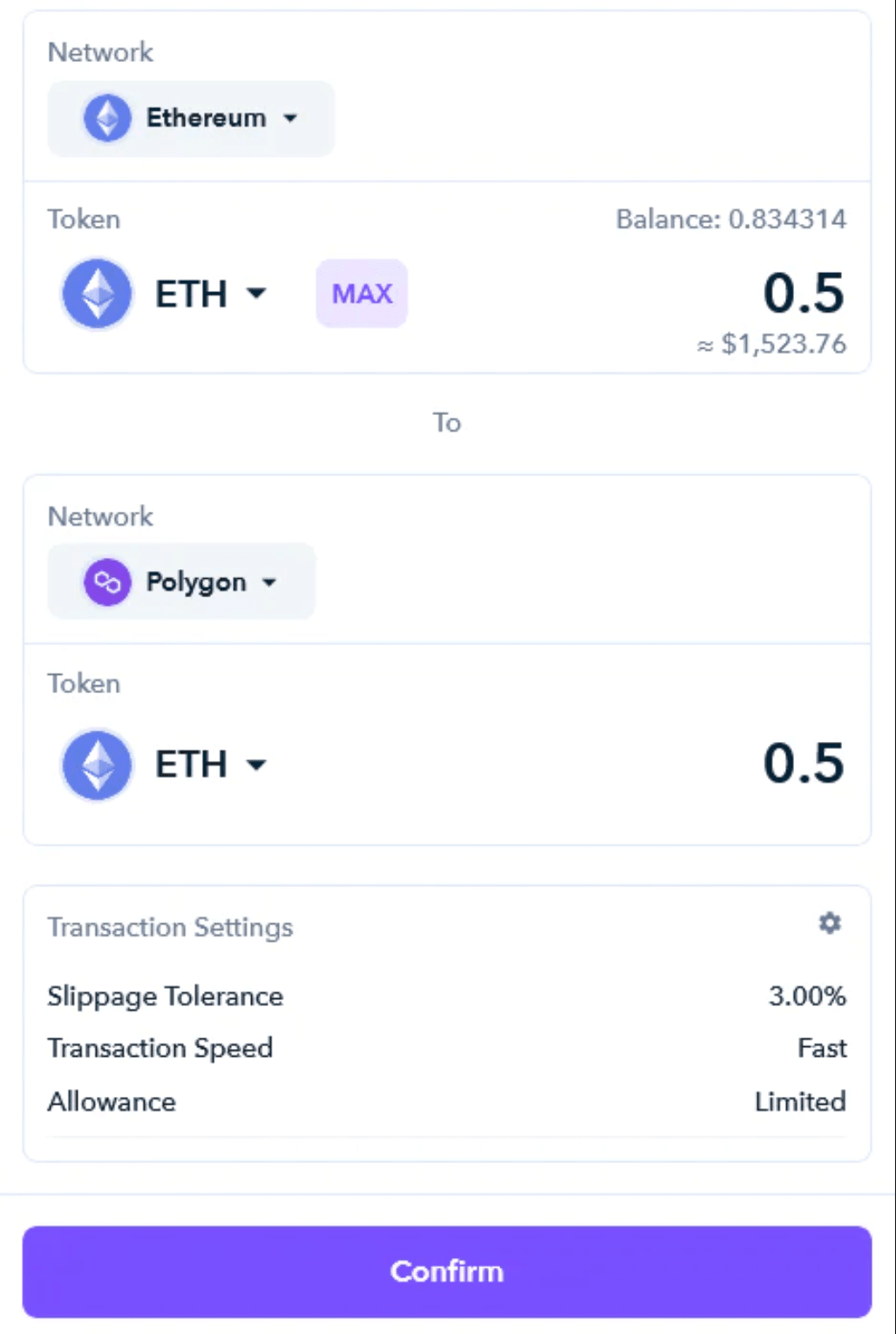The width and height of the screenshot is (896, 1334).
Task: Open transaction settings via gear icon
Action: (830, 922)
